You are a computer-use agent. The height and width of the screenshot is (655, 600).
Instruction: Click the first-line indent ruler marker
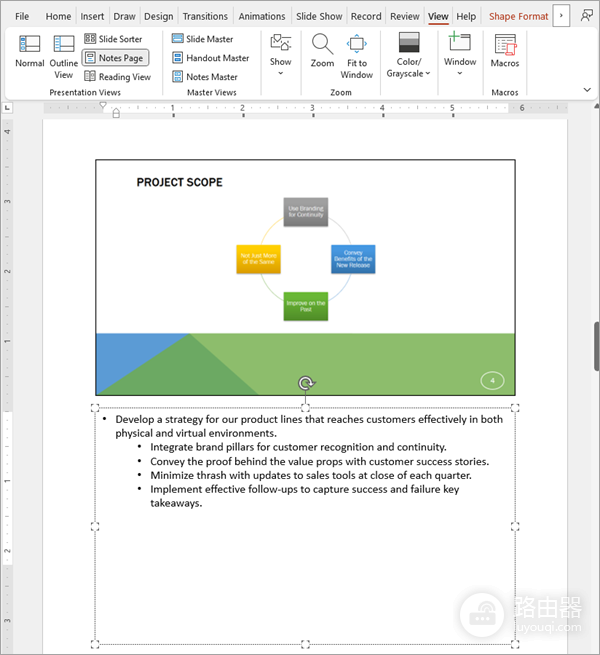point(103,105)
